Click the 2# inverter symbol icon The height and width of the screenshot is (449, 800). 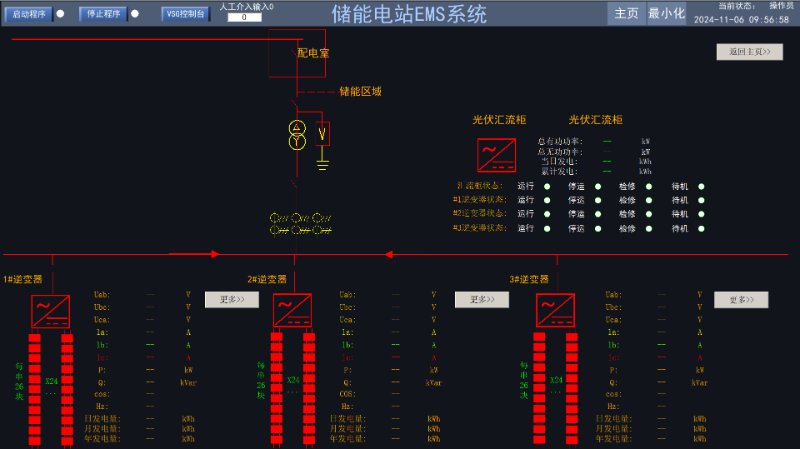[x=293, y=311]
